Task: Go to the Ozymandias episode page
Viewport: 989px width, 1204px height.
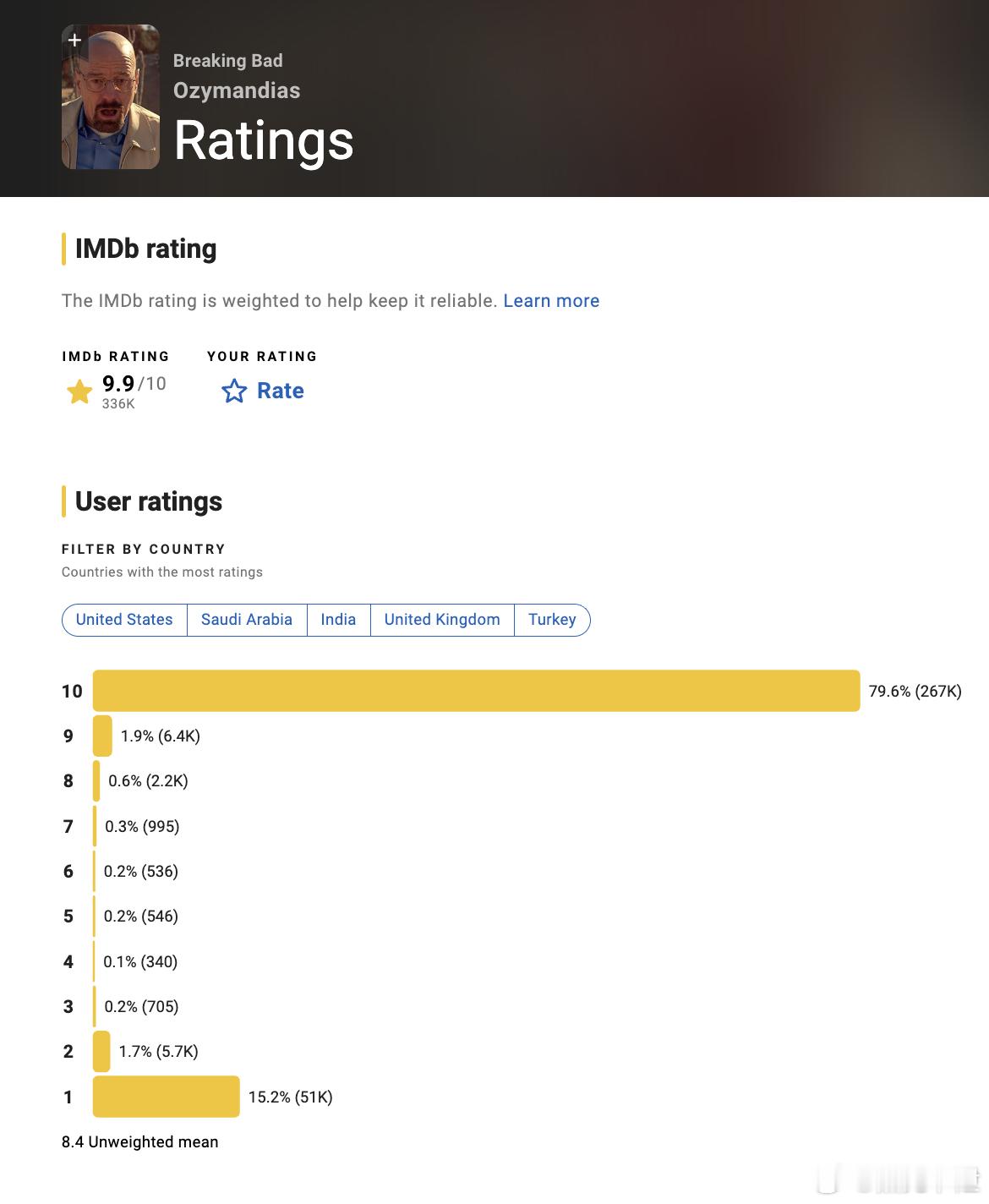Action: pos(237,90)
